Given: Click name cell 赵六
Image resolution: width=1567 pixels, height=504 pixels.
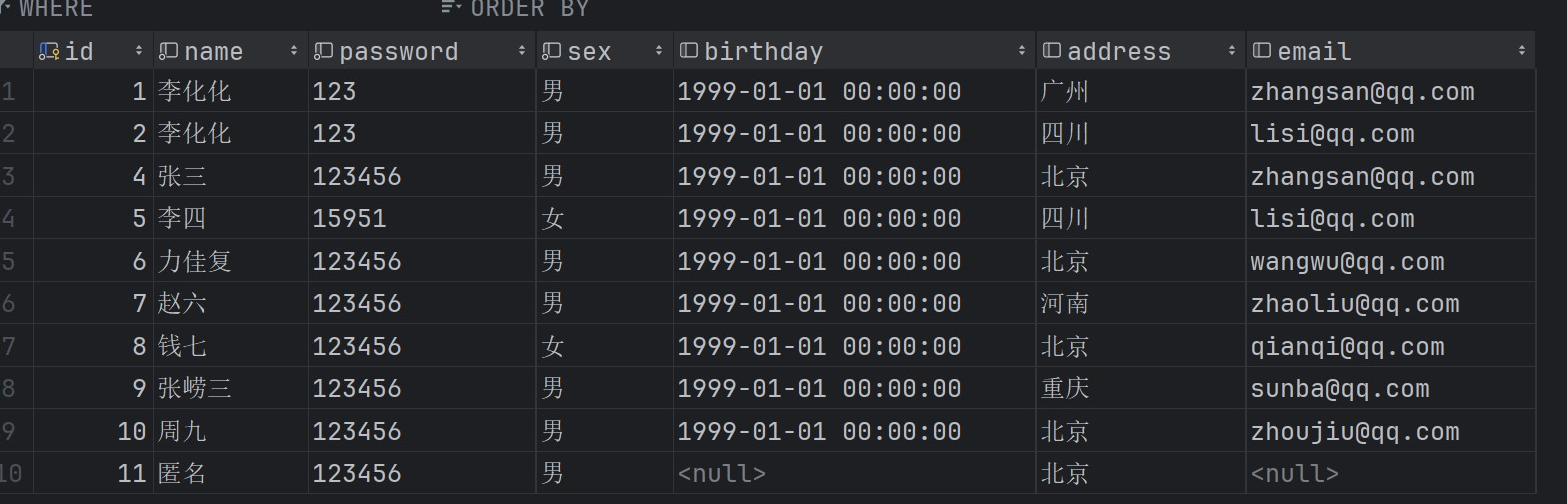Looking at the screenshot, I should tap(230, 303).
